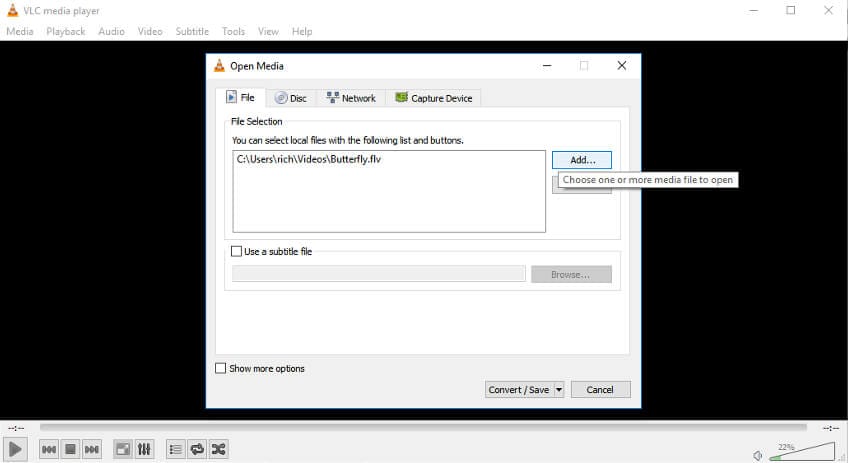848x463 pixels.
Task: Open the View menu
Action: tap(268, 31)
